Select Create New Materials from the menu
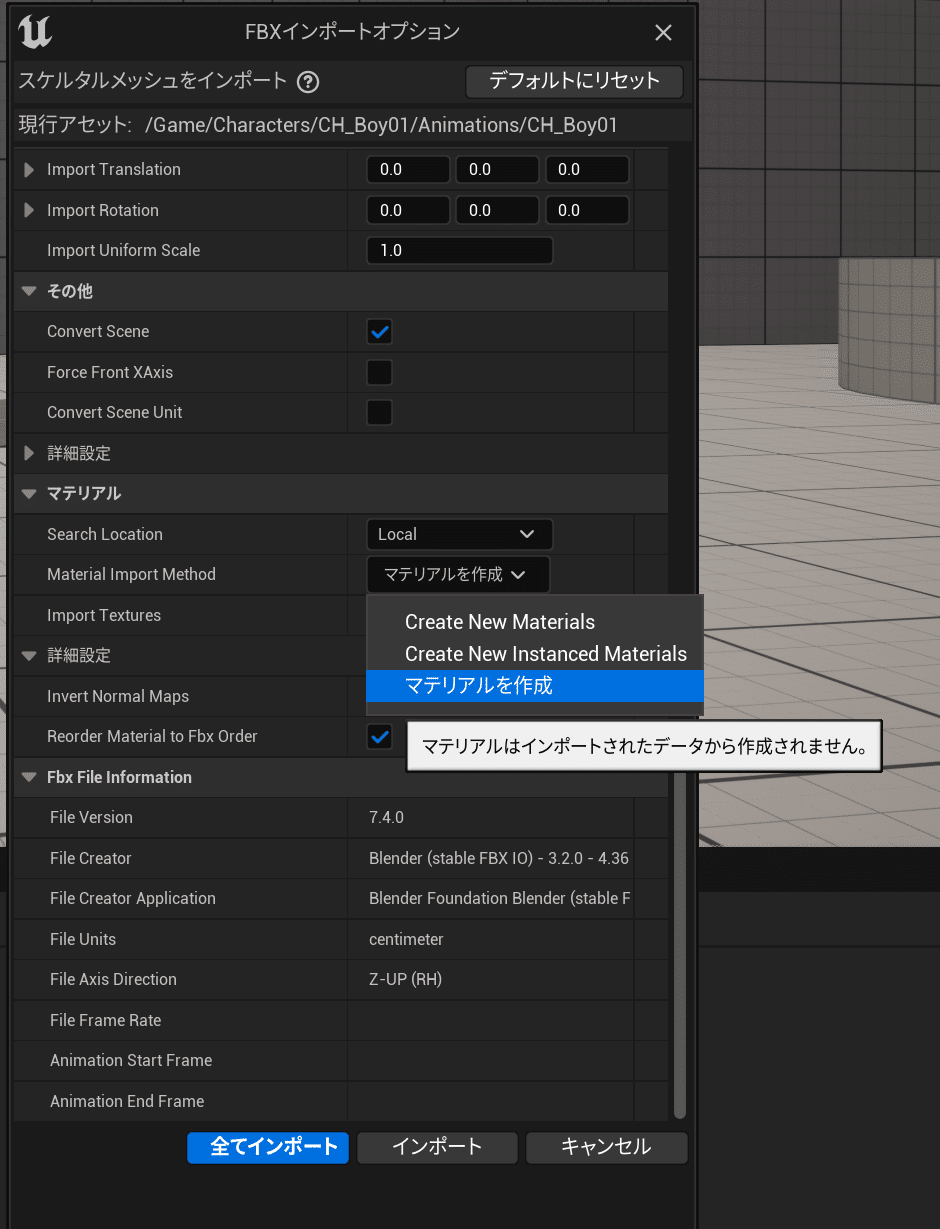The width and height of the screenshot is (940, 1229). click(x=499, y=621)
